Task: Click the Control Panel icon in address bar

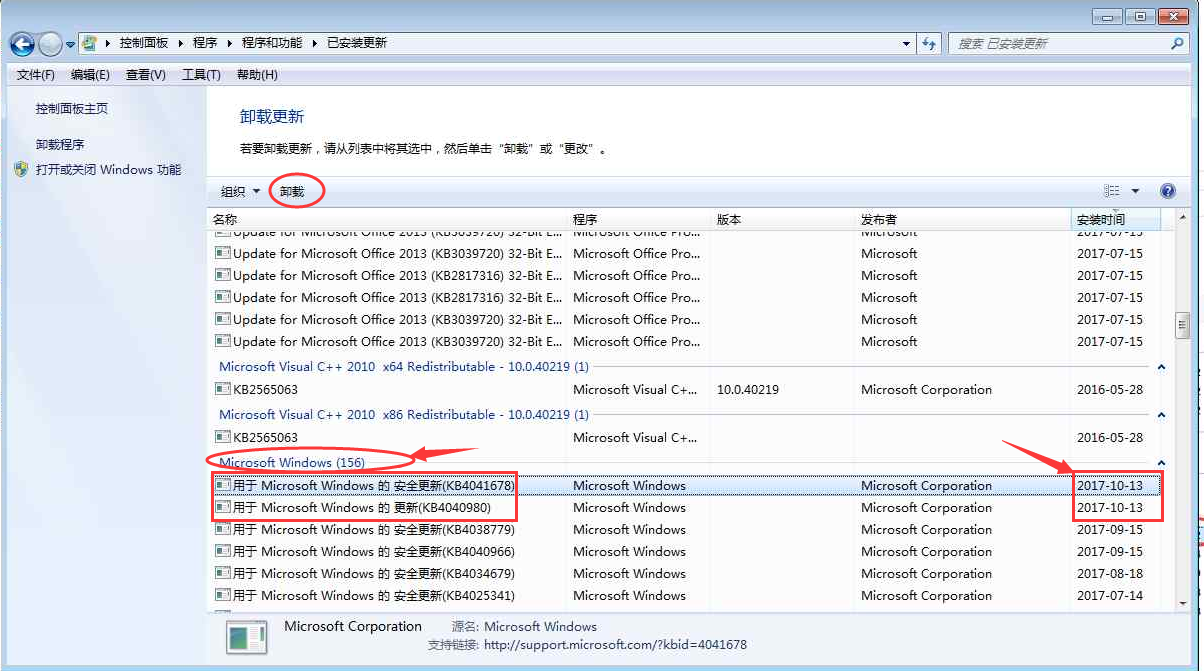Action: point(91,43)
